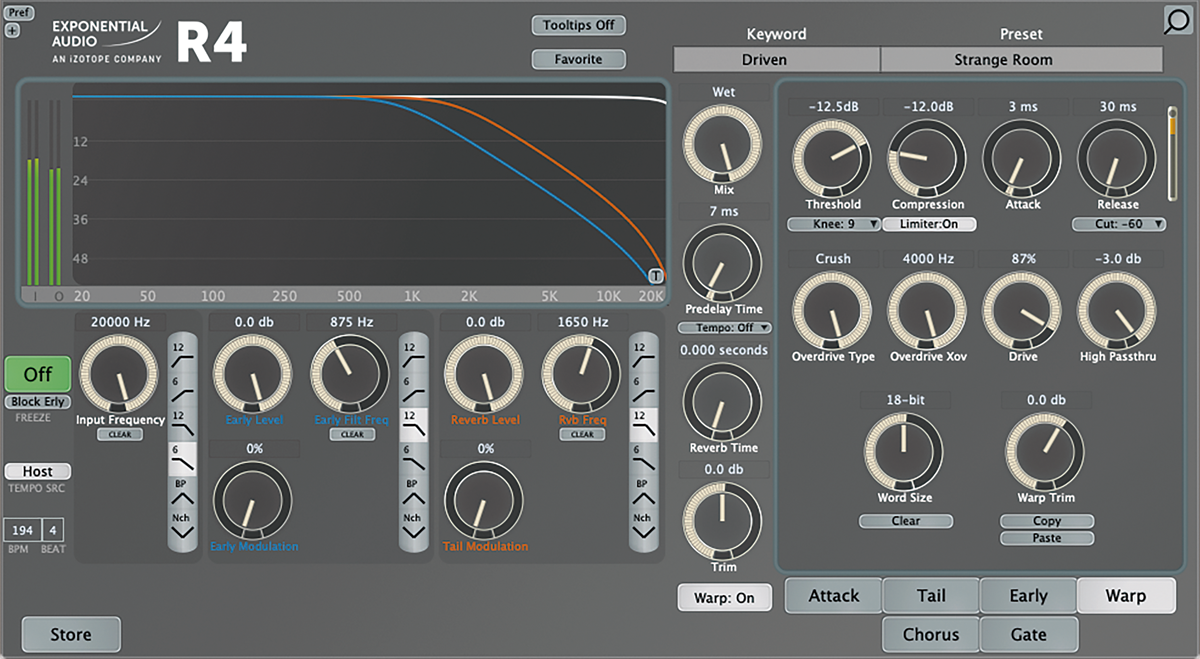Choose BP bandpass shape for Input Frequency filter
Viewport: 1200px width, 659px height.
coord(182,490)
